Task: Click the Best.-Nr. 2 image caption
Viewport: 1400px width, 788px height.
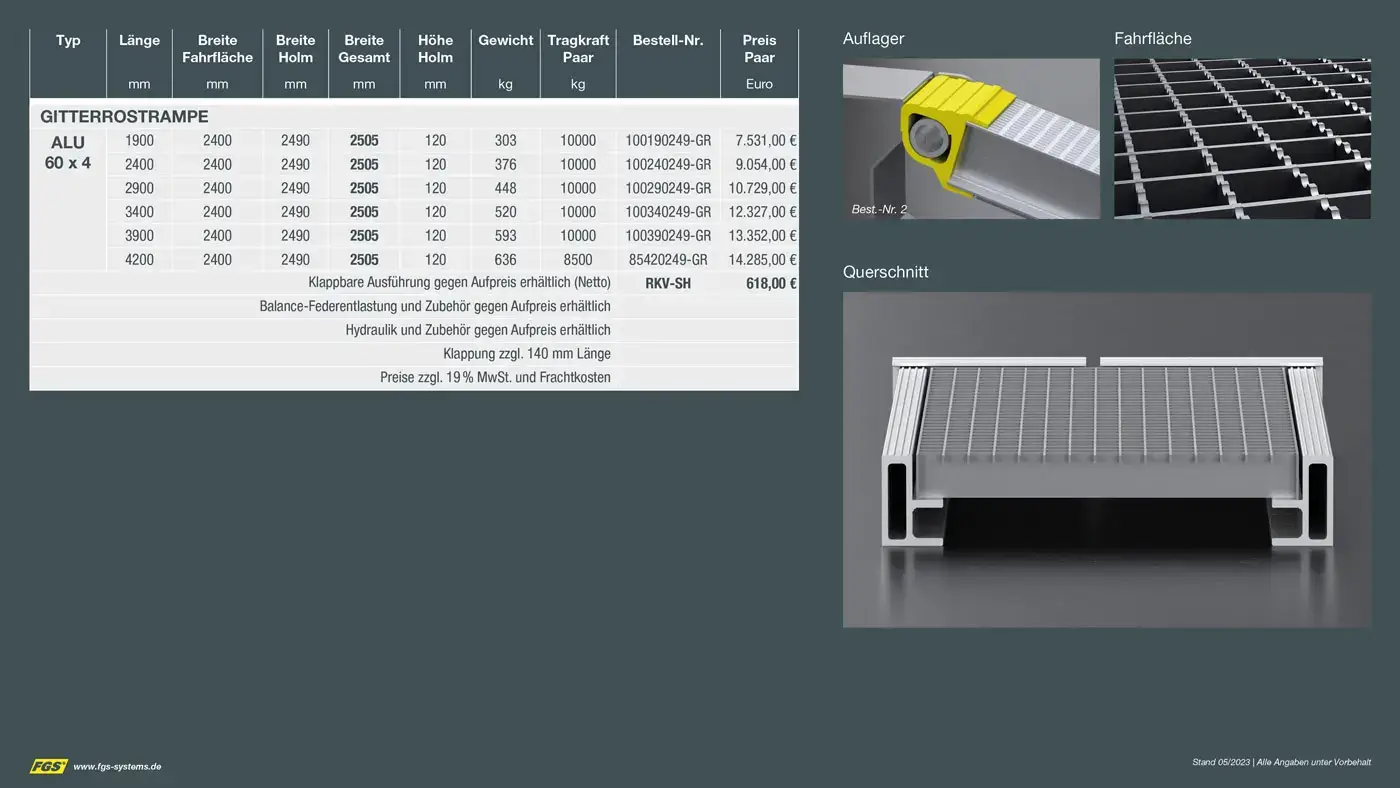Action: (879, 210)
